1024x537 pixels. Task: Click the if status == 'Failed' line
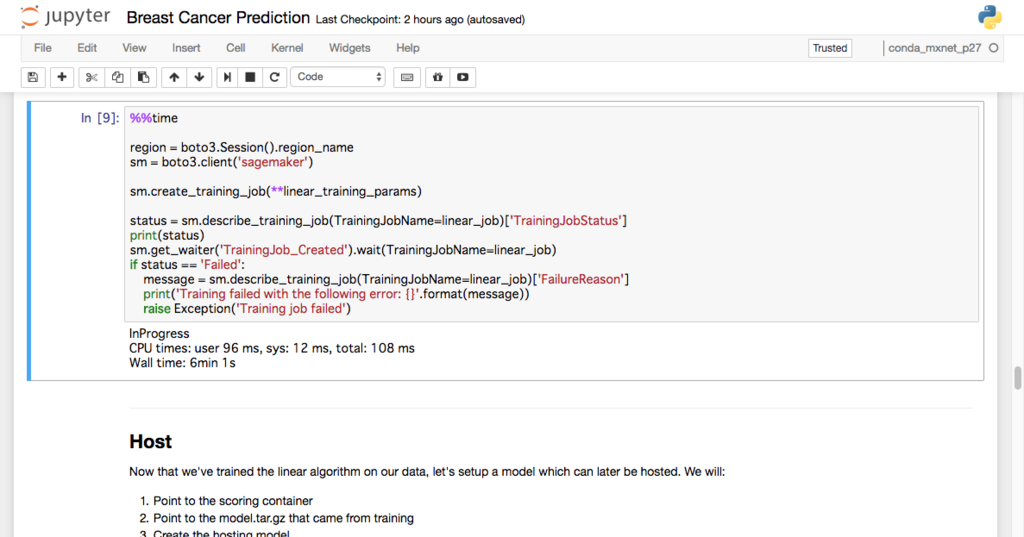[187, 265]
